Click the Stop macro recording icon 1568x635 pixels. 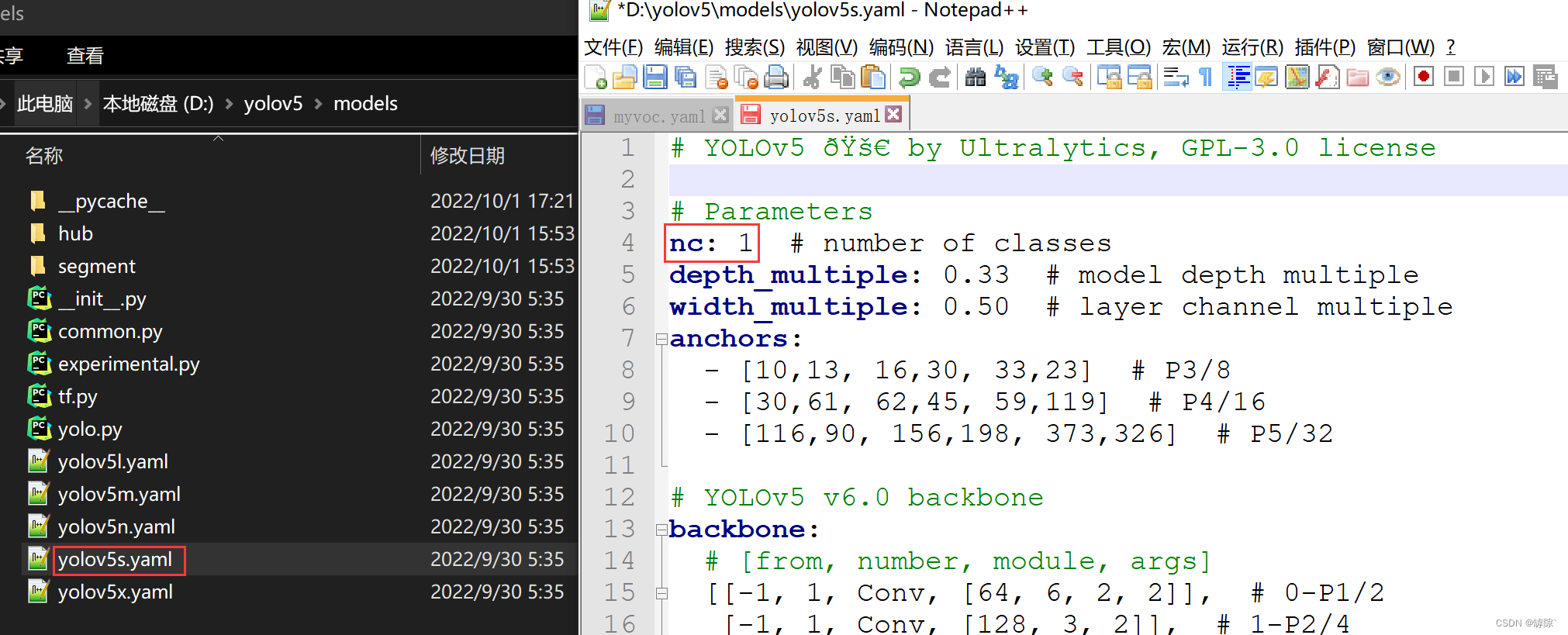1454,77
